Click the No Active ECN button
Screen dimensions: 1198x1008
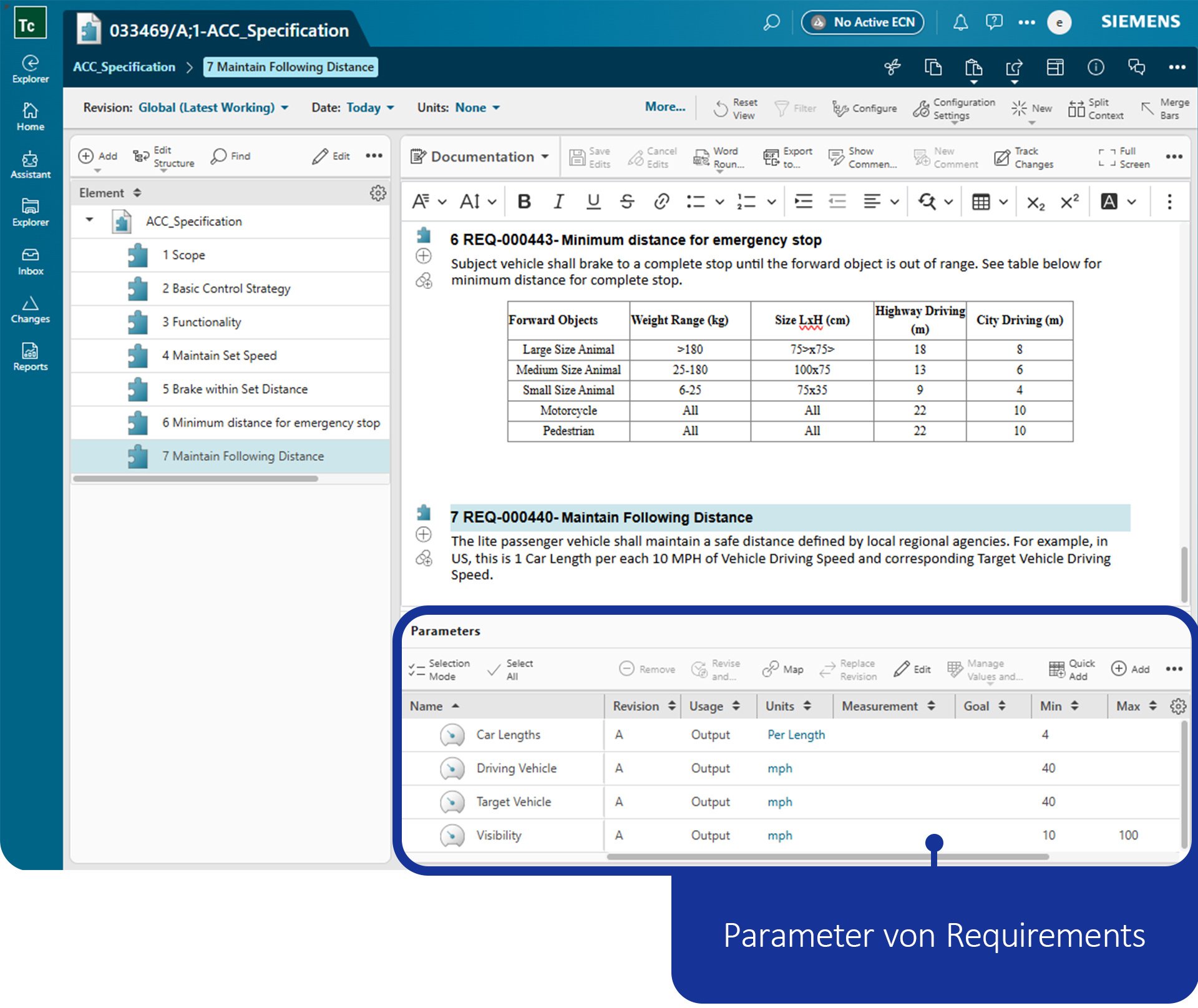862,22
